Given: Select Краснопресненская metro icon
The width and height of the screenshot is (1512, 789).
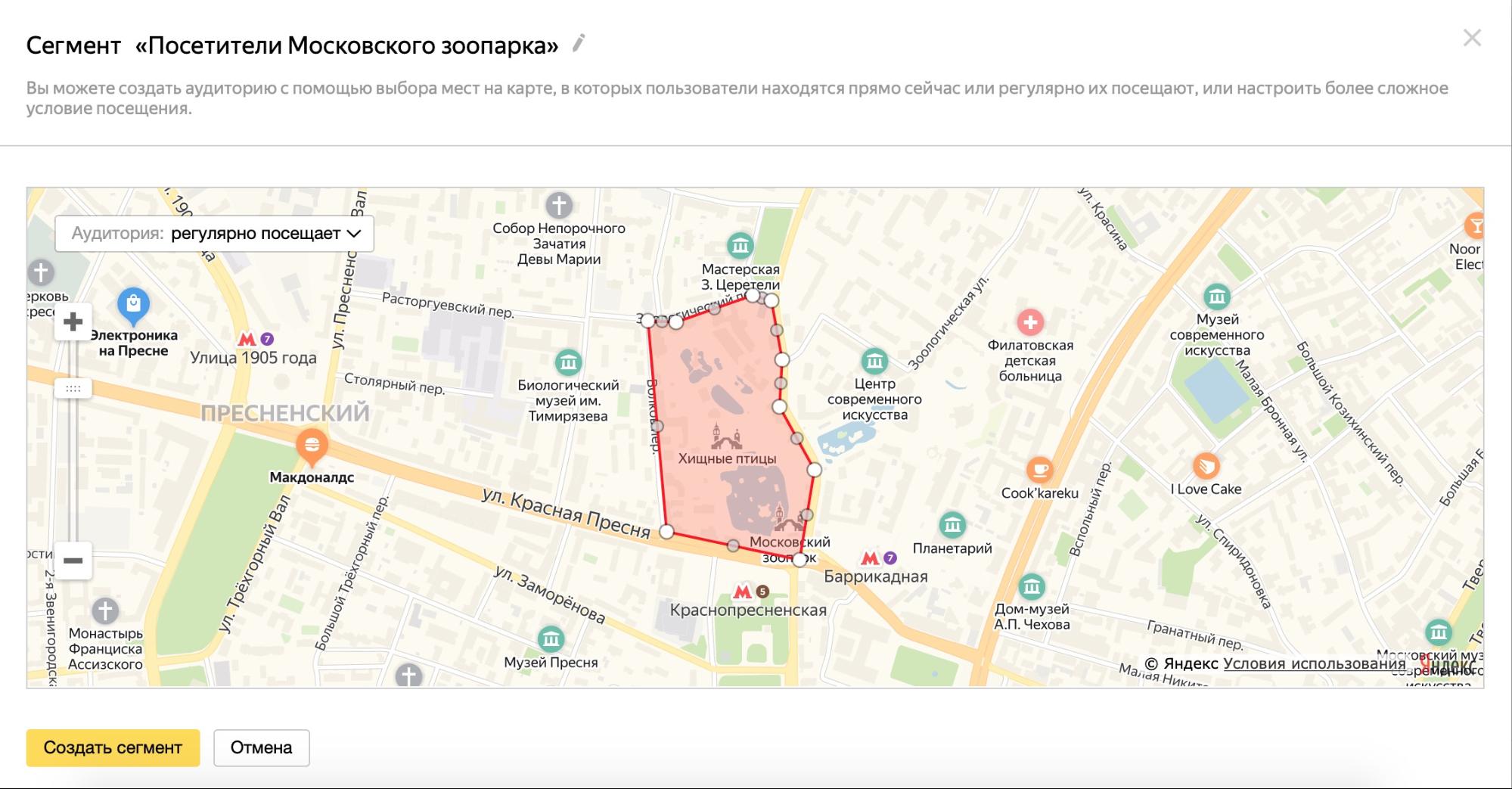Looking at the screenshot, I should 743,592.
